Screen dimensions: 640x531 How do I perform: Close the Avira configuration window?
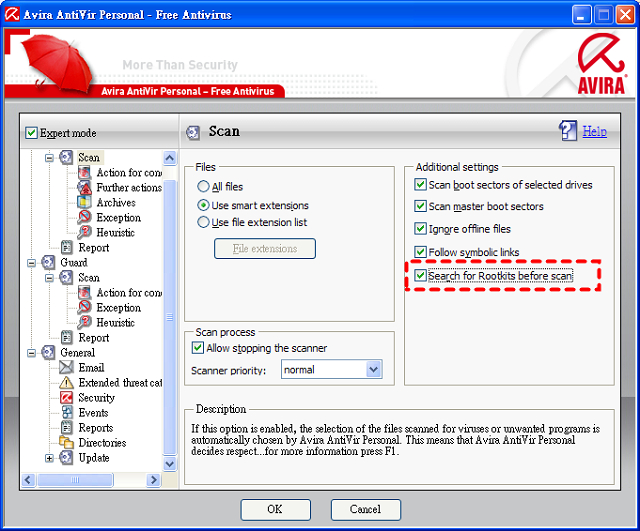click(625, 15)
